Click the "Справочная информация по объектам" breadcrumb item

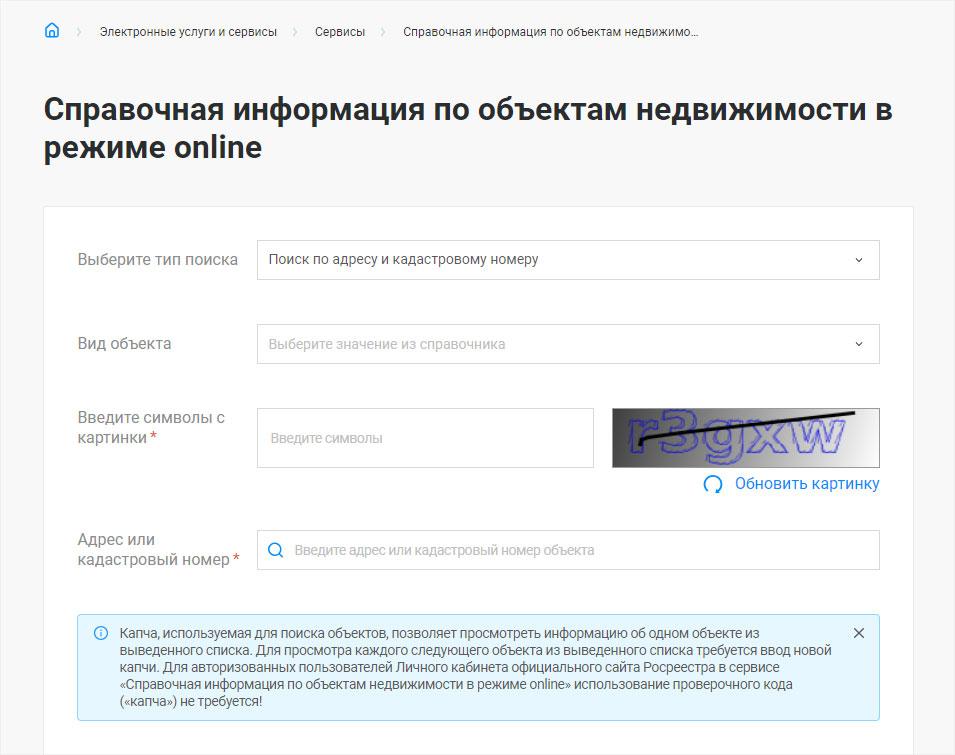(x=550, y=32)
